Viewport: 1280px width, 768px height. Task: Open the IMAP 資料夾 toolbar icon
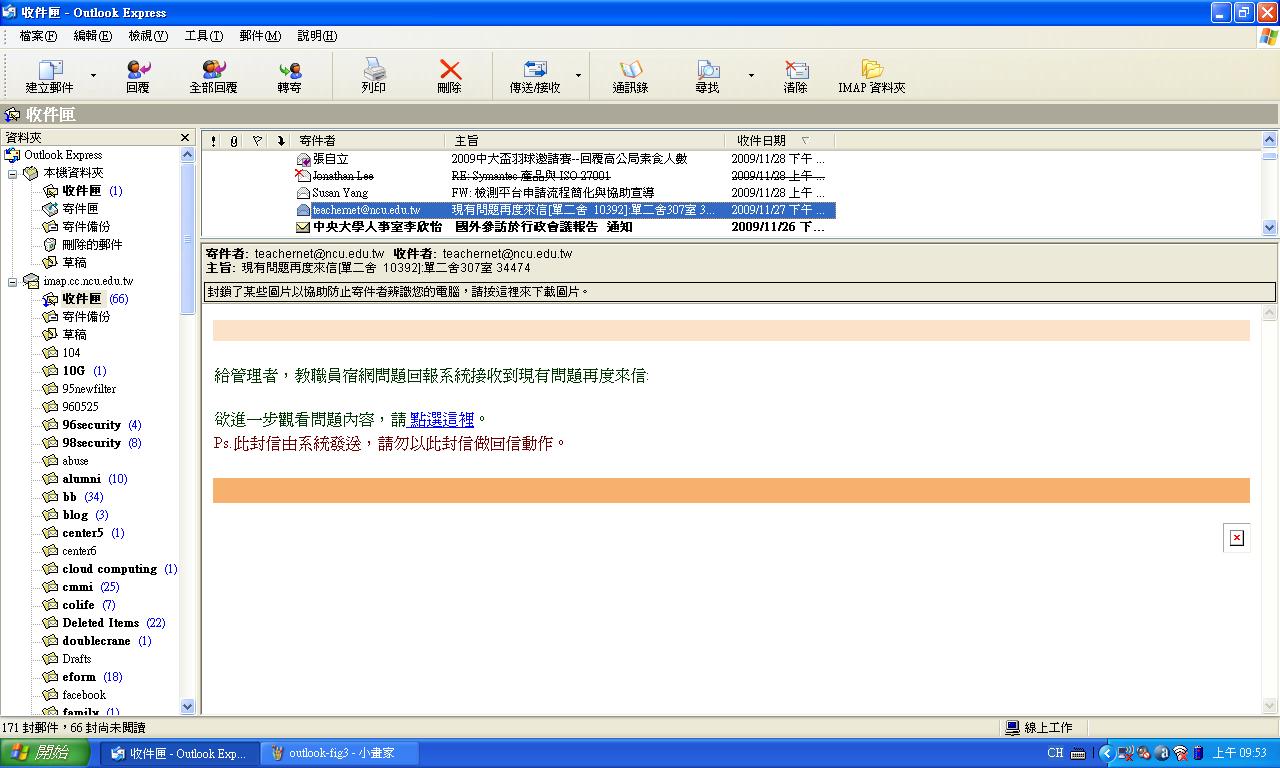(x=872, y=70)
